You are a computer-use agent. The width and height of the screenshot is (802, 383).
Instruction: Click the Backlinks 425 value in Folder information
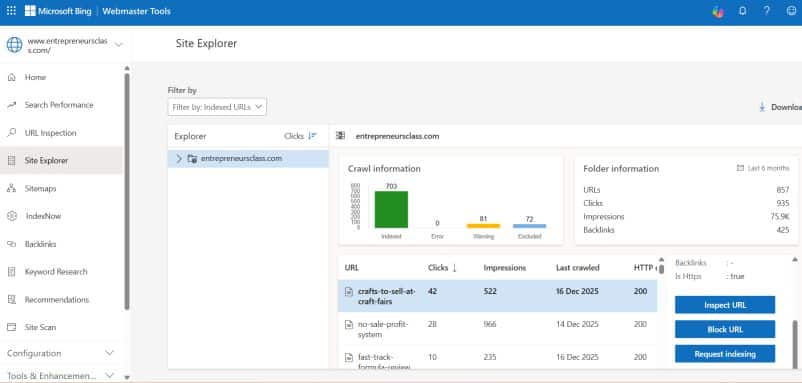[x=783, y=230]
